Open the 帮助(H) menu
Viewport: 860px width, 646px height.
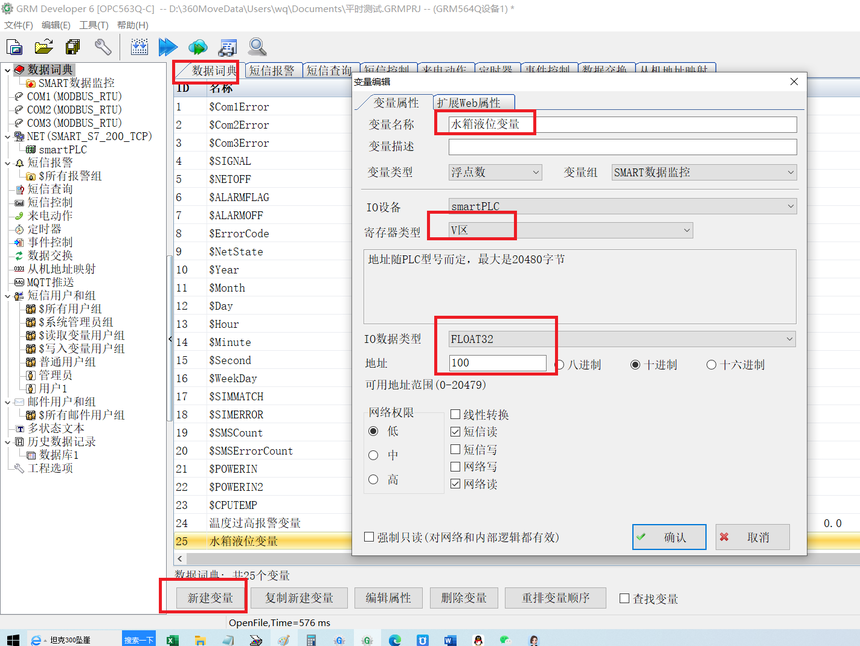tap(132, 25)
